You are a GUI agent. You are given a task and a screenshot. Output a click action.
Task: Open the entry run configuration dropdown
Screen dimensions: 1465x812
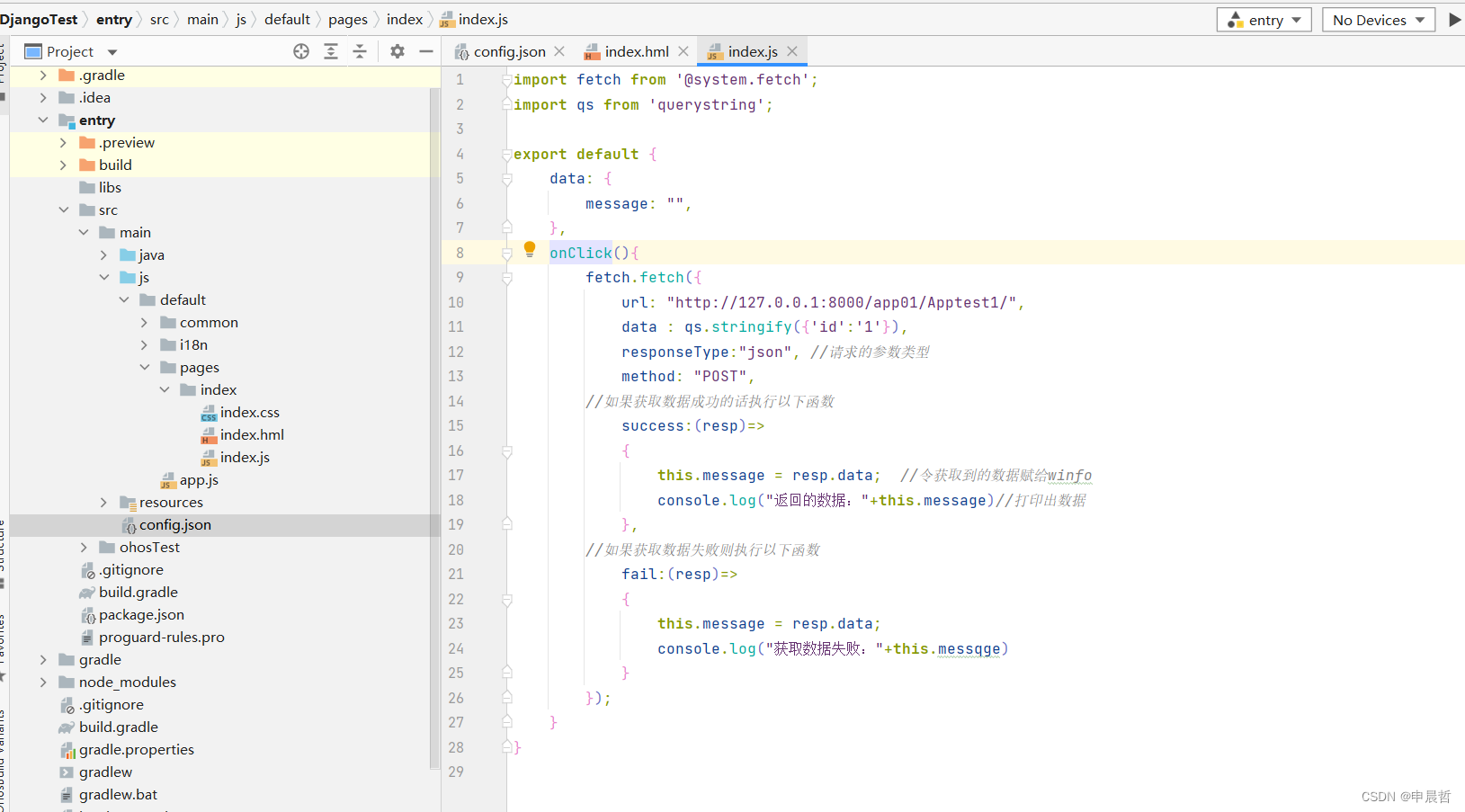(1264, 19)
